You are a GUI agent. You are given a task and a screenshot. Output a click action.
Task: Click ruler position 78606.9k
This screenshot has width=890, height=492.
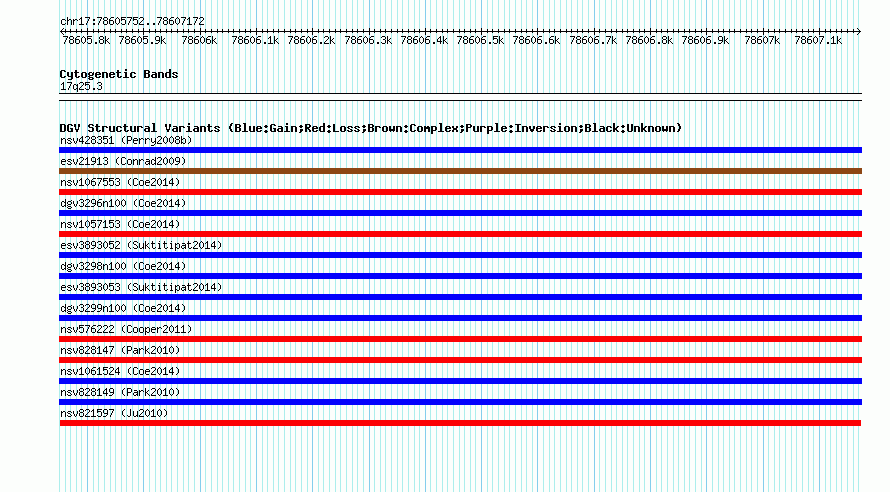[x=705, y=40]
